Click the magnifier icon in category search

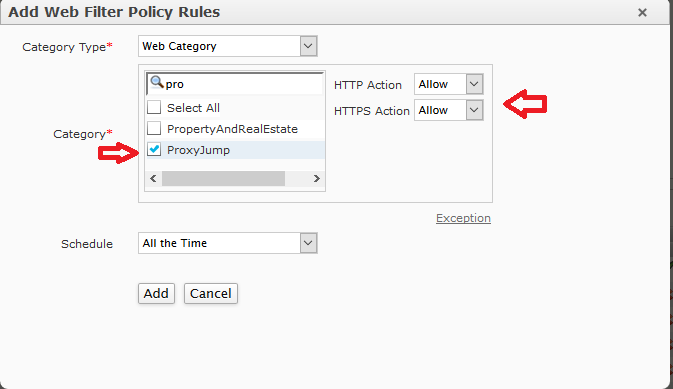point(157,82)
